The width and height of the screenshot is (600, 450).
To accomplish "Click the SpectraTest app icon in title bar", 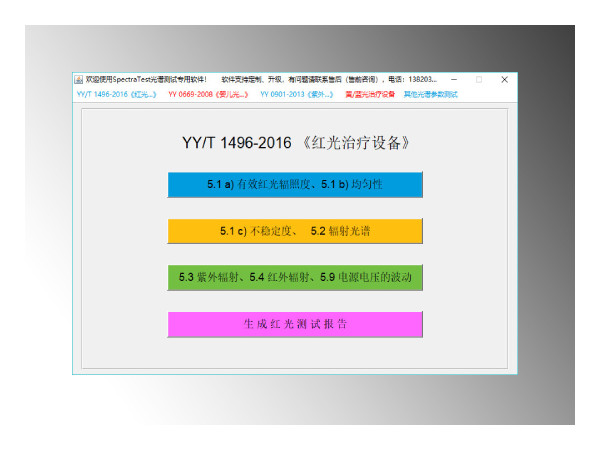I will click(79, 79).
